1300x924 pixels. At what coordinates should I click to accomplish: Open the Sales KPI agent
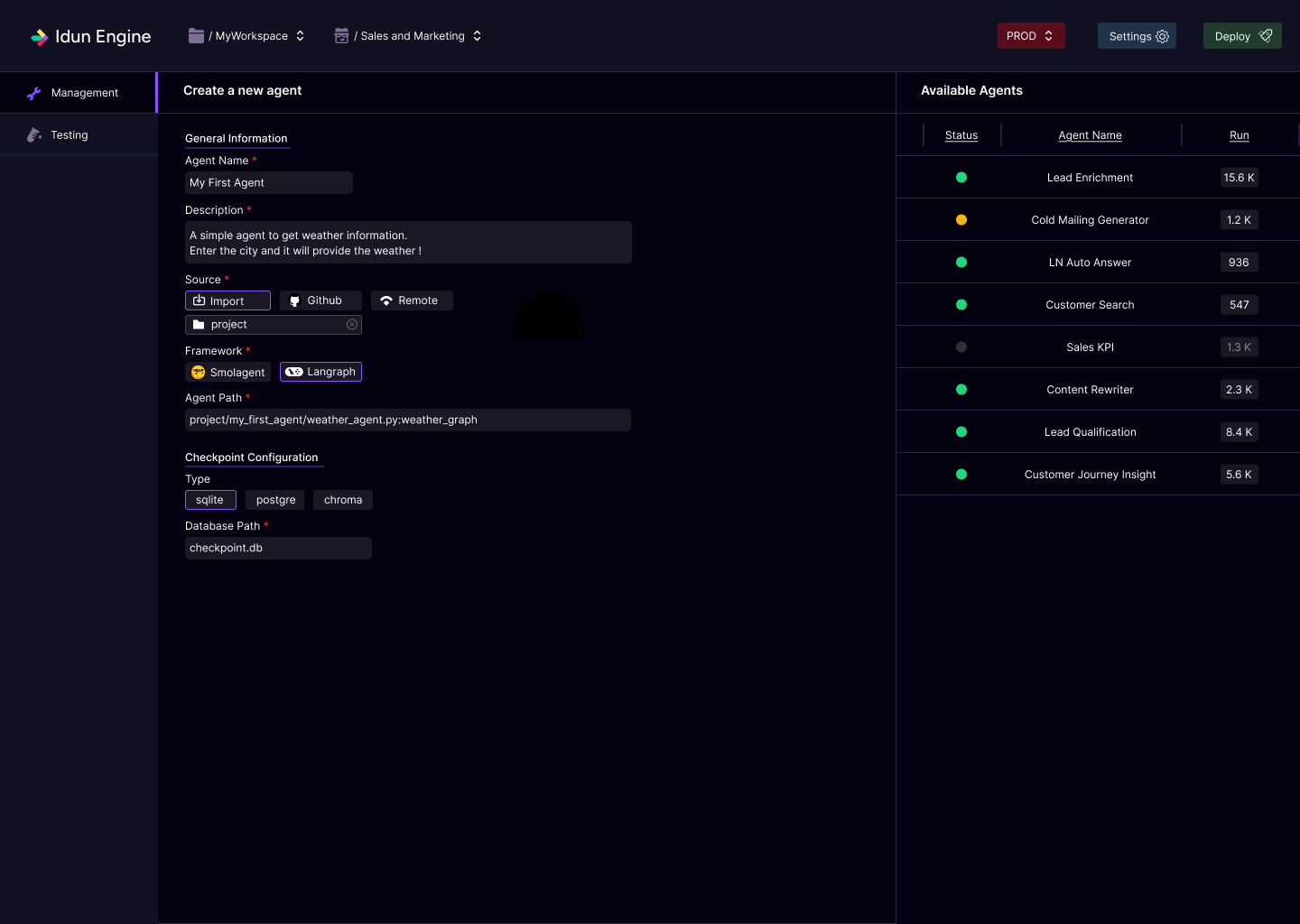tap(1091, 347)
